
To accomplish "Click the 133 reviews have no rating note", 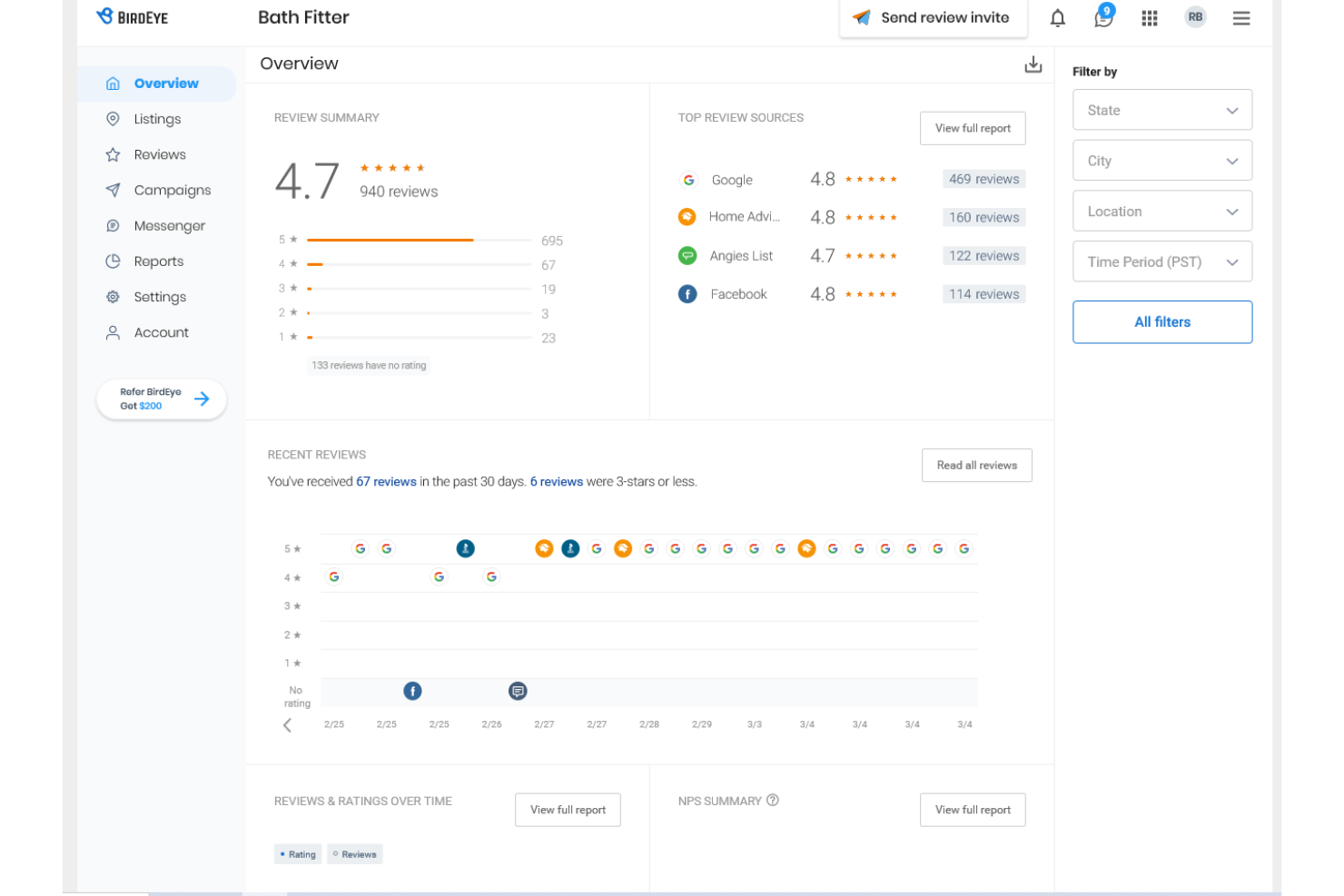I will (x=369, y=366).
